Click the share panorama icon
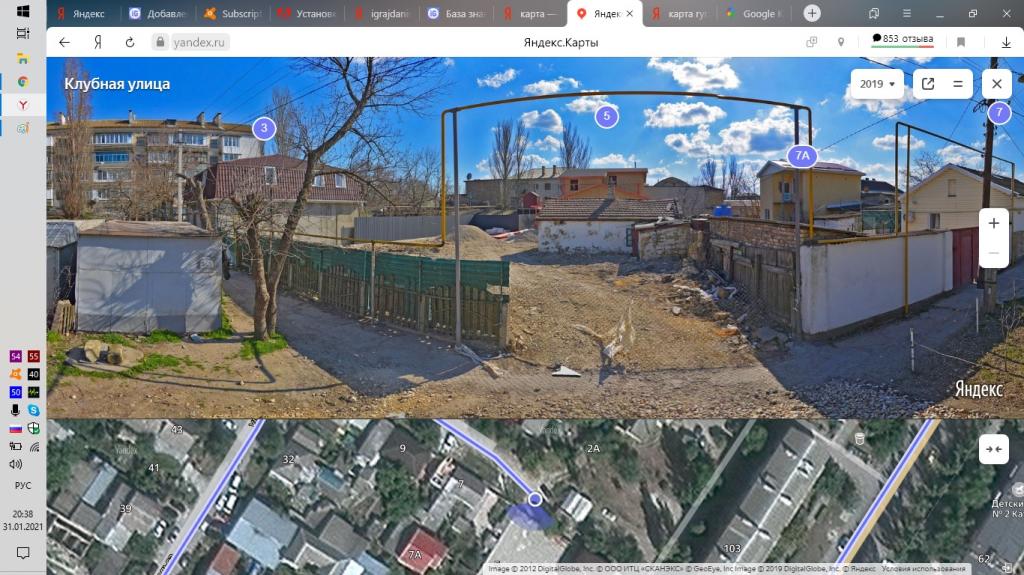The width and height of the screenshot is (1024, 575). tap(928, 84)
